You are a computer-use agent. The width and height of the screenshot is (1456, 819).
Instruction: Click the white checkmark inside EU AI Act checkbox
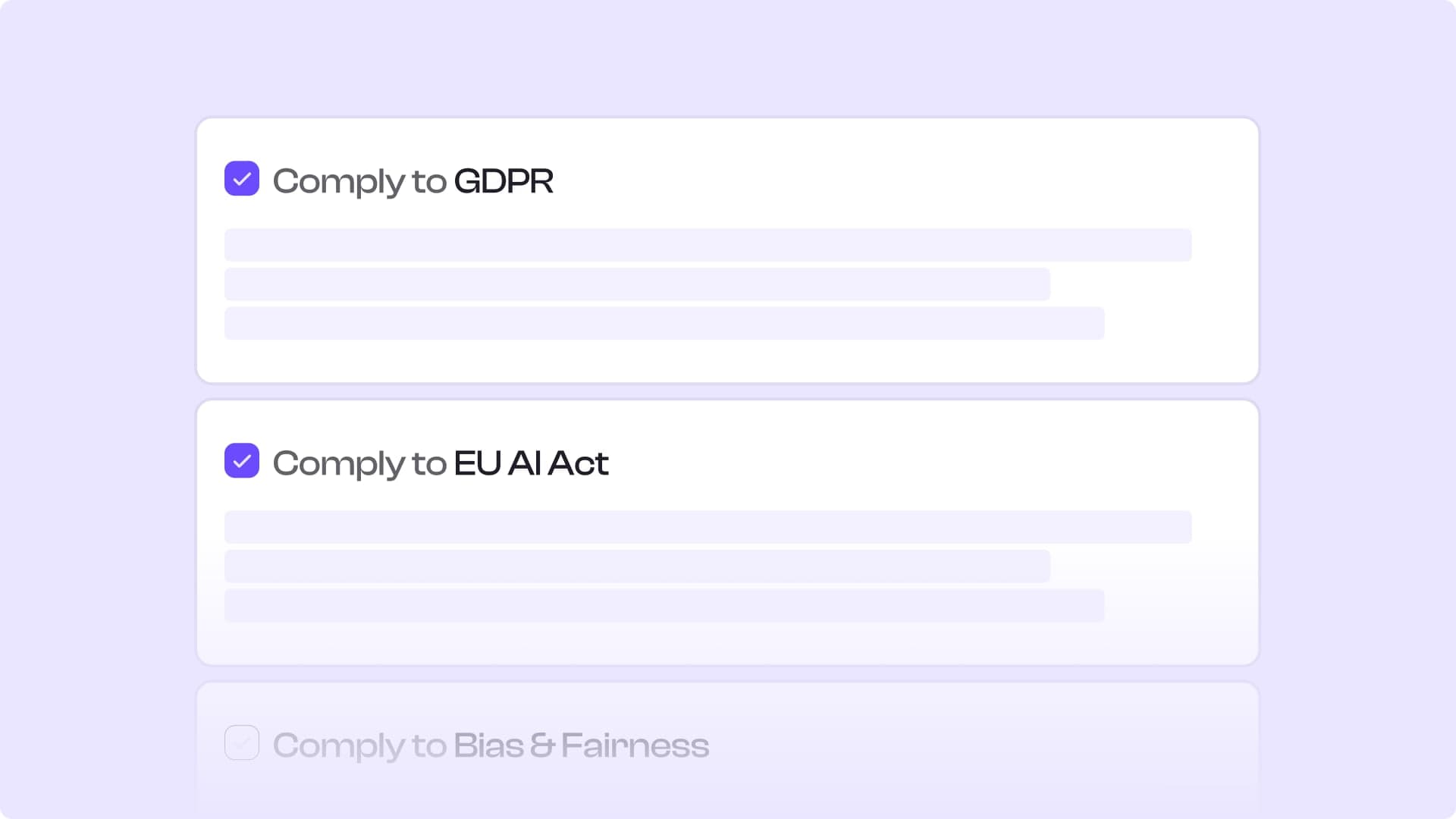[242, 462]
